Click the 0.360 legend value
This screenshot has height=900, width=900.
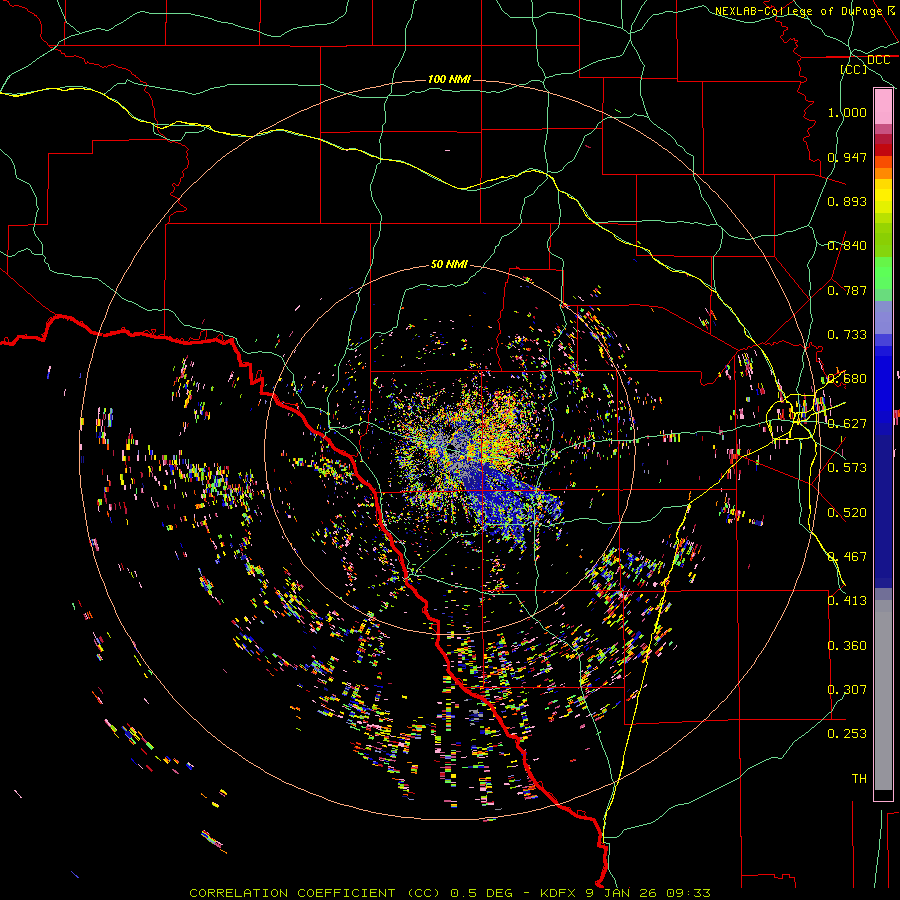click(847, 646)
